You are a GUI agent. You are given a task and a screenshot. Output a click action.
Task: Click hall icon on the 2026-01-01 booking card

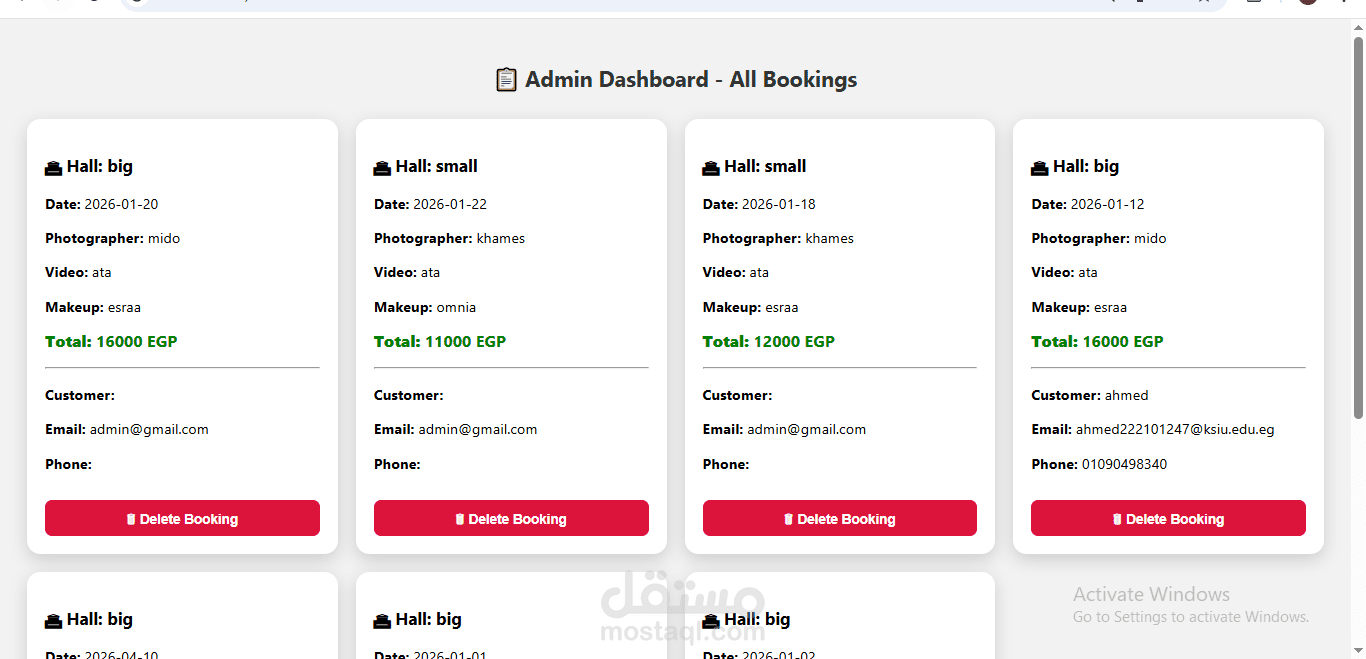click(382, 621)
